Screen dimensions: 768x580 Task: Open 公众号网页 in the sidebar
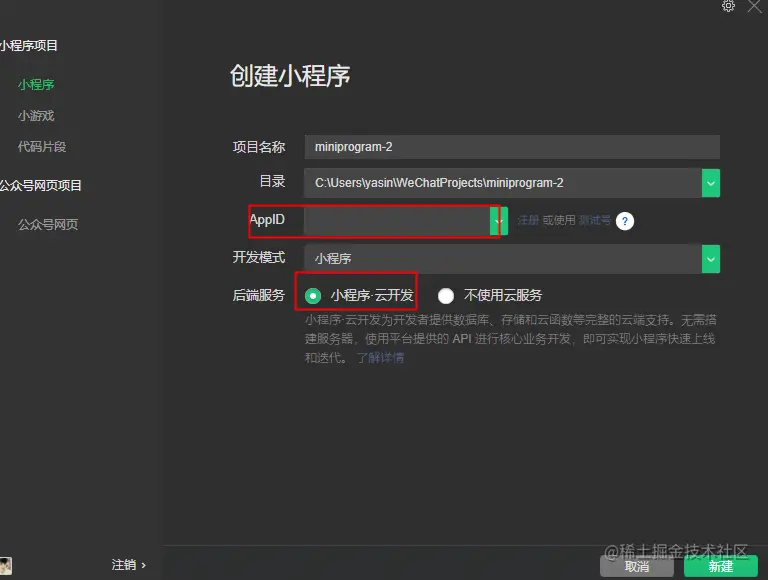48,224
